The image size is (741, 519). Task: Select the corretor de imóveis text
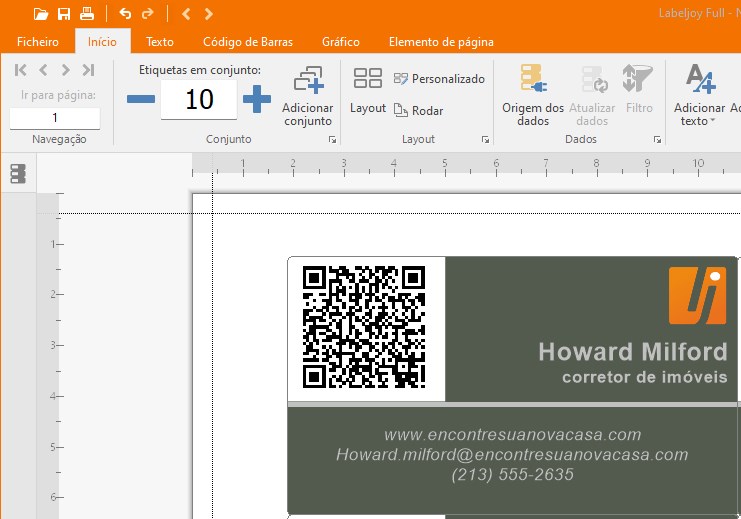click(x=645, y=377)
